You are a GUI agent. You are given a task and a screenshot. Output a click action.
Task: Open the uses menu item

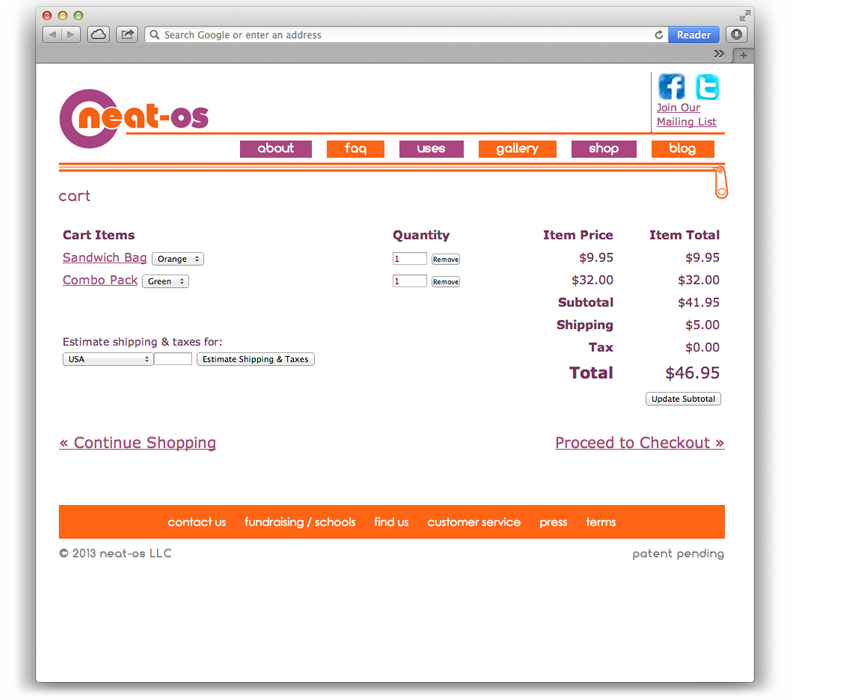tap(431, 149)
